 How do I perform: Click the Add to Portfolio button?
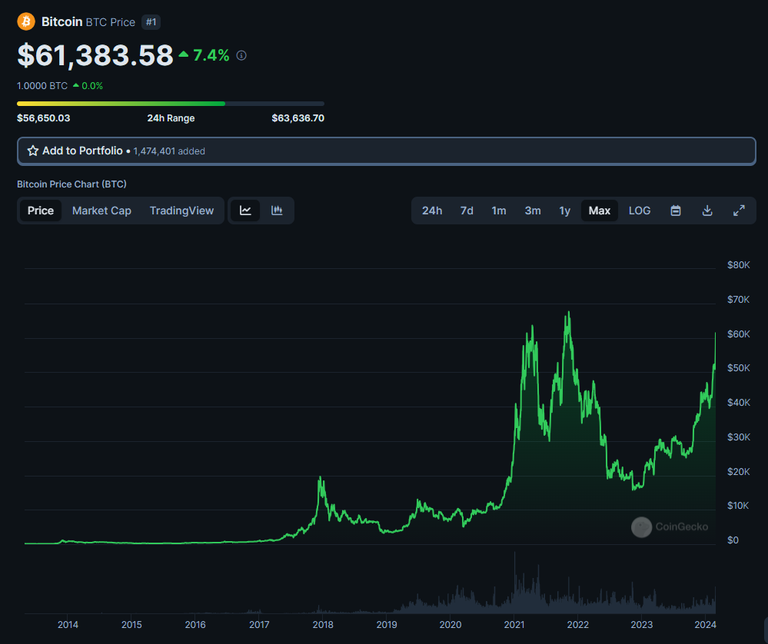[x=386, y=151]
